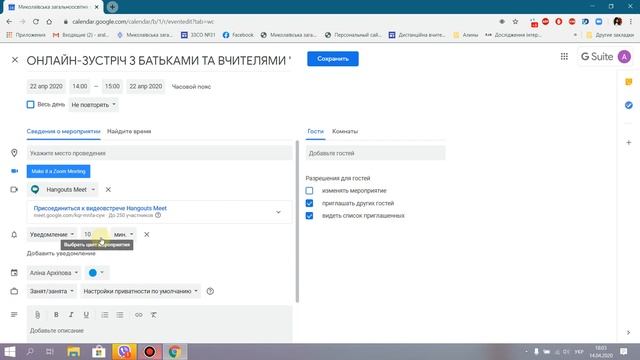
Task: Open Microsoft Store from the taskbar
Action: (99, 351)
